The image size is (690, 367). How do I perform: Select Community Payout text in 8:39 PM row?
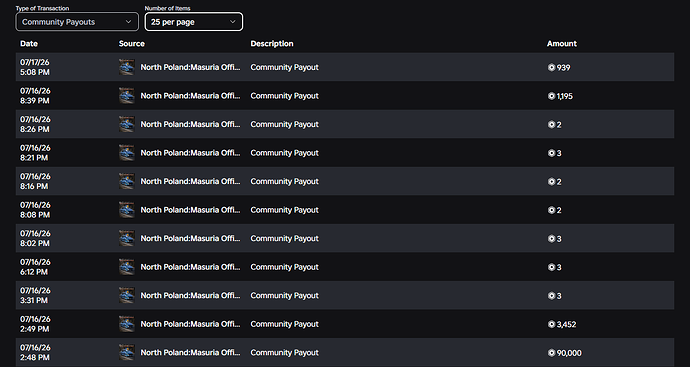tap(284, 95)
